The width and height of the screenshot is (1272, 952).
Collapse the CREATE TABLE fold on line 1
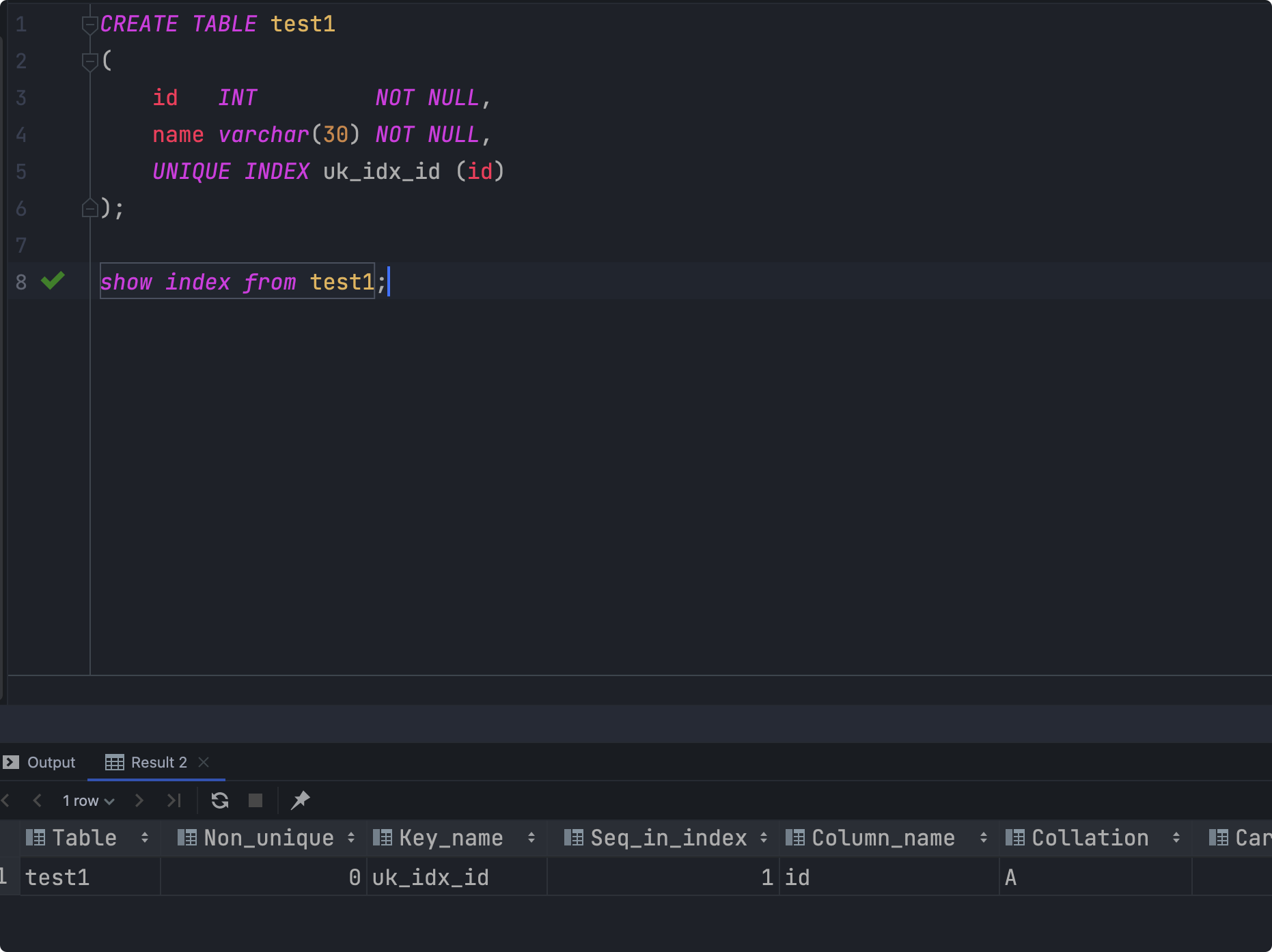(x=89, y=25)
